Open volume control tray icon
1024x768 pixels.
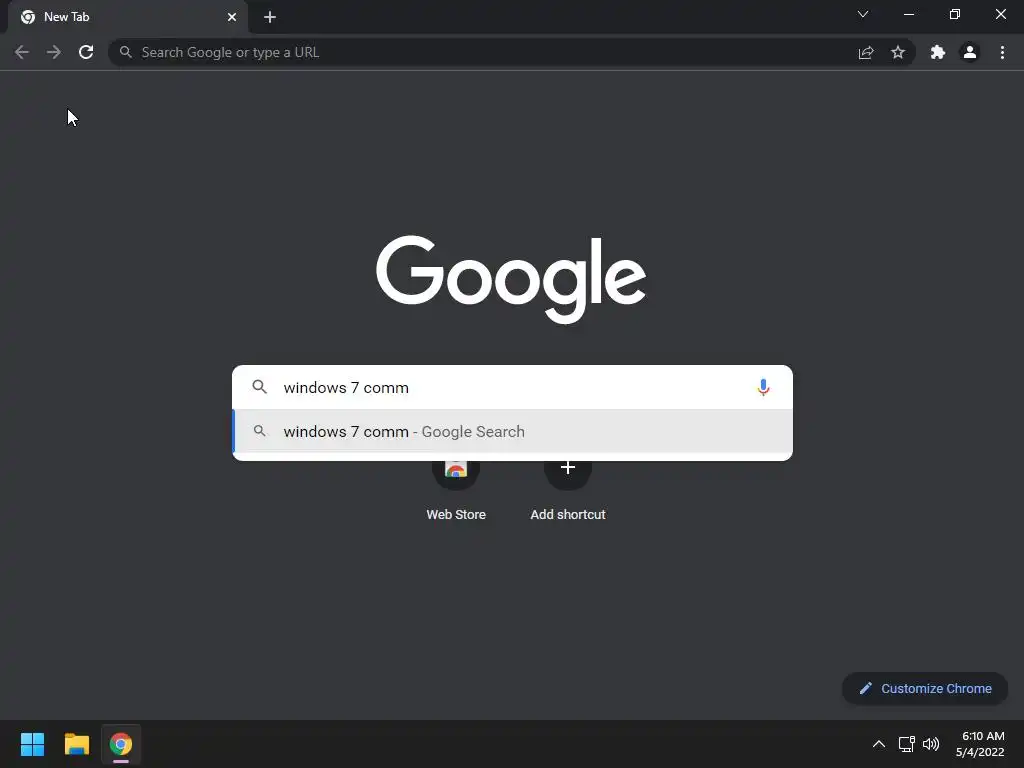[x=931, y=744]
